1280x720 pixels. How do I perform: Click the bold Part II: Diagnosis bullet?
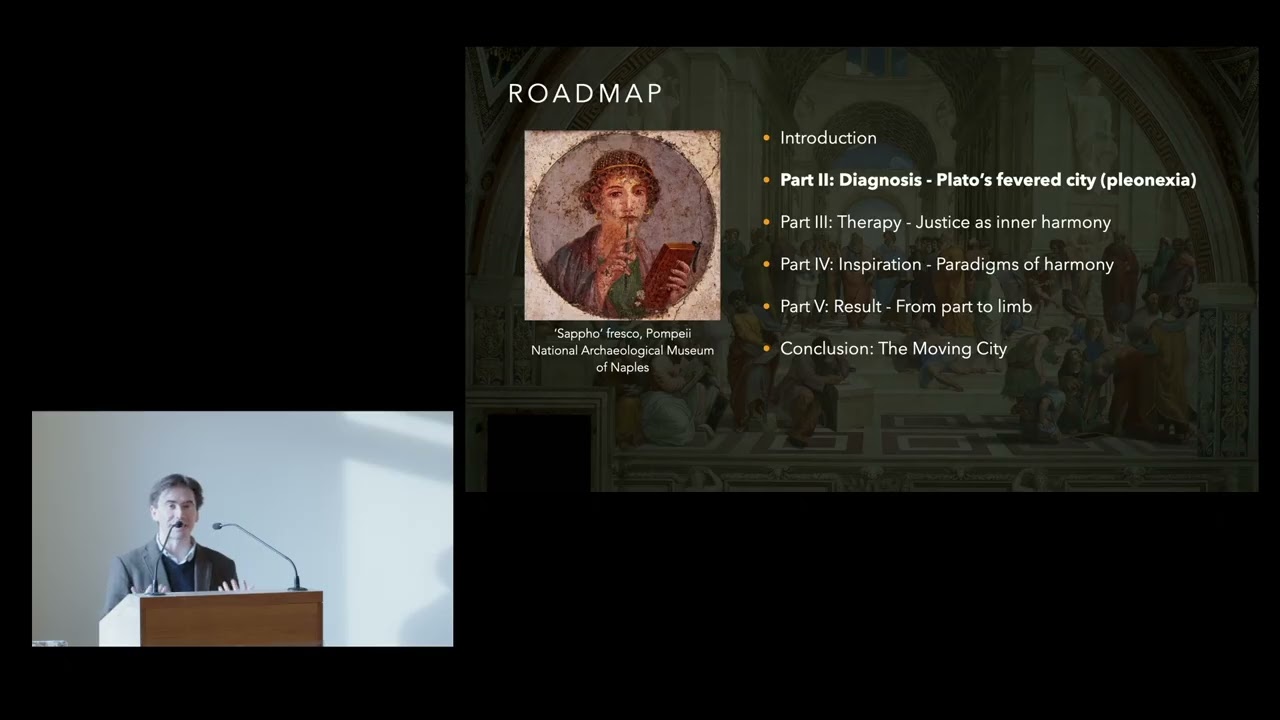click(988, 180)
